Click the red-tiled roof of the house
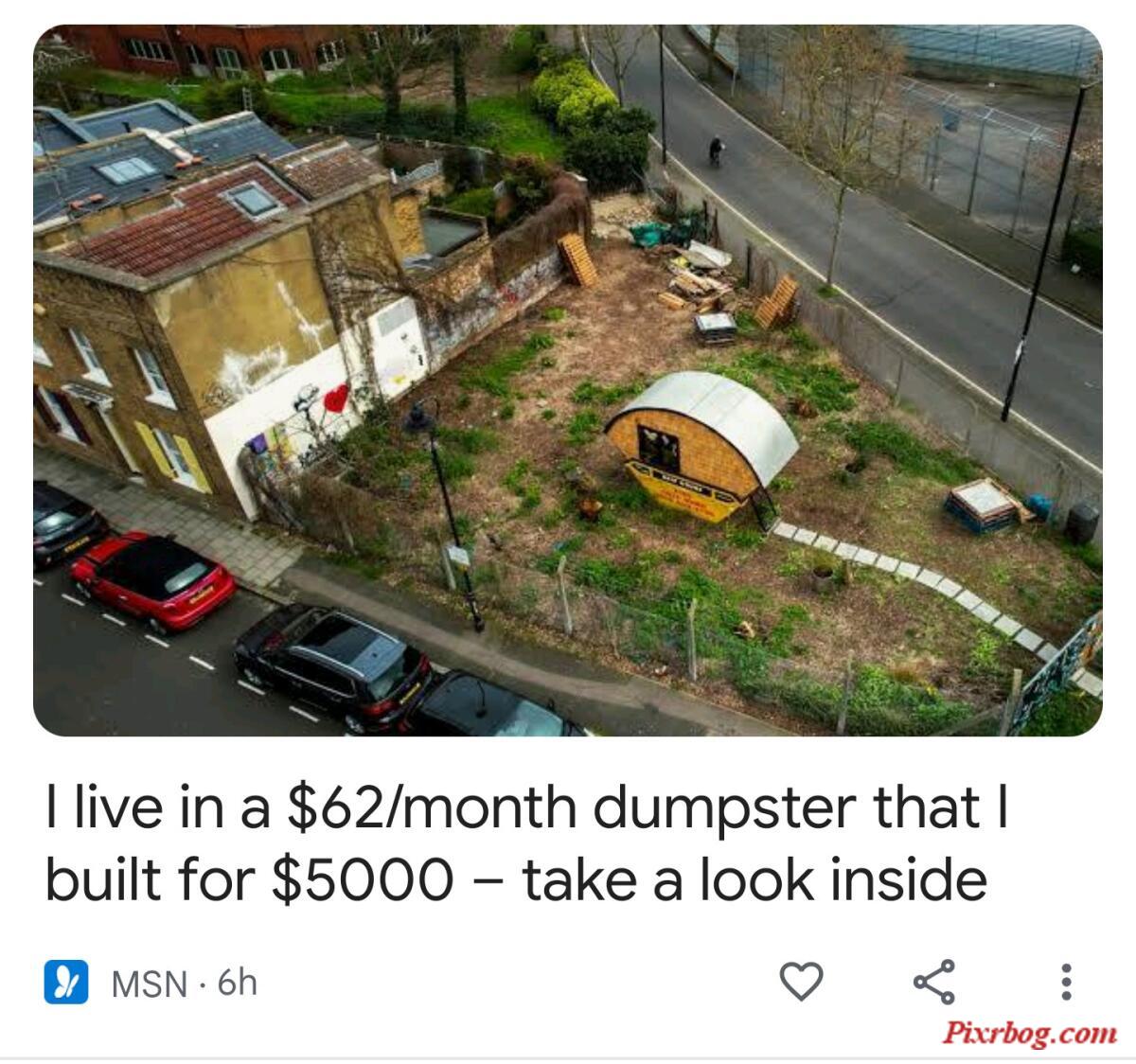The width and height of the screenshot is (1136, 1064). coord(180,222)
